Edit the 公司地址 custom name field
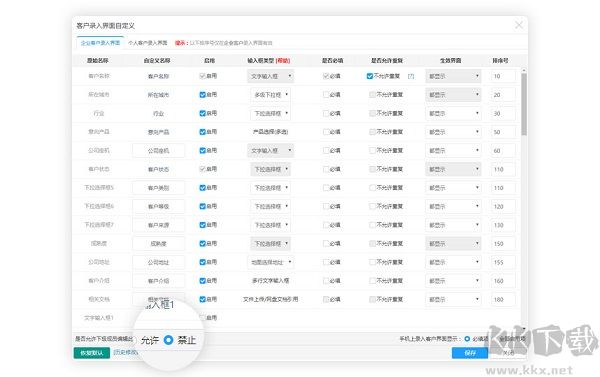Viewport: 600px width, 377px height. (x=158, y=262)
